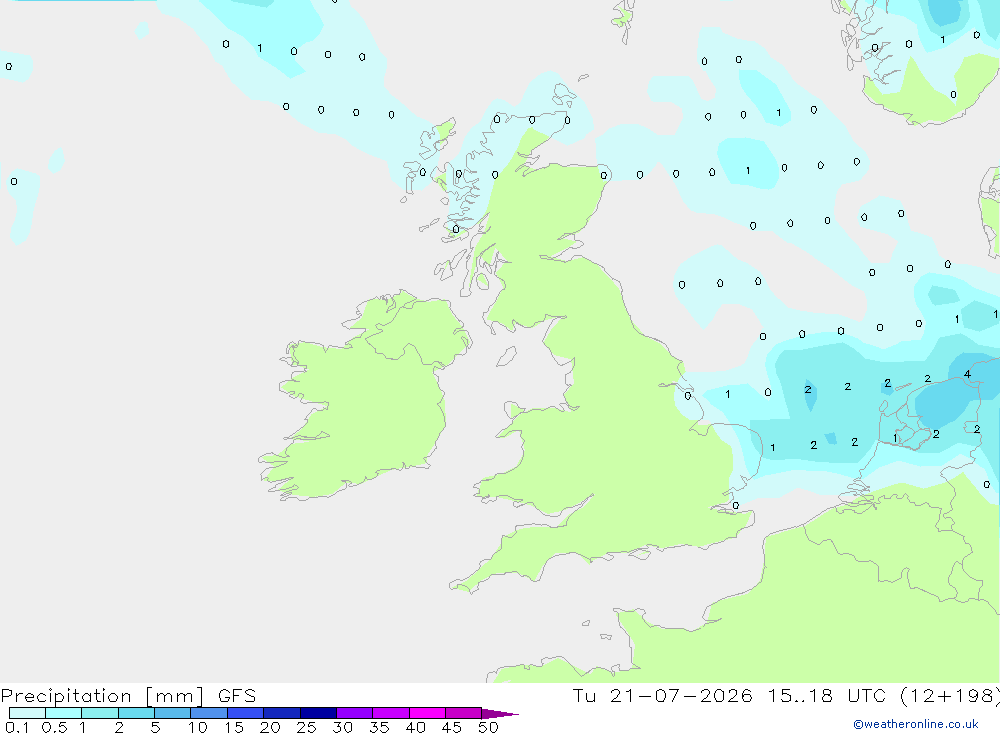Click the "(12+198)" forecast run label
The height and width of the screenshot is (733, 1000).
point(950,696)
